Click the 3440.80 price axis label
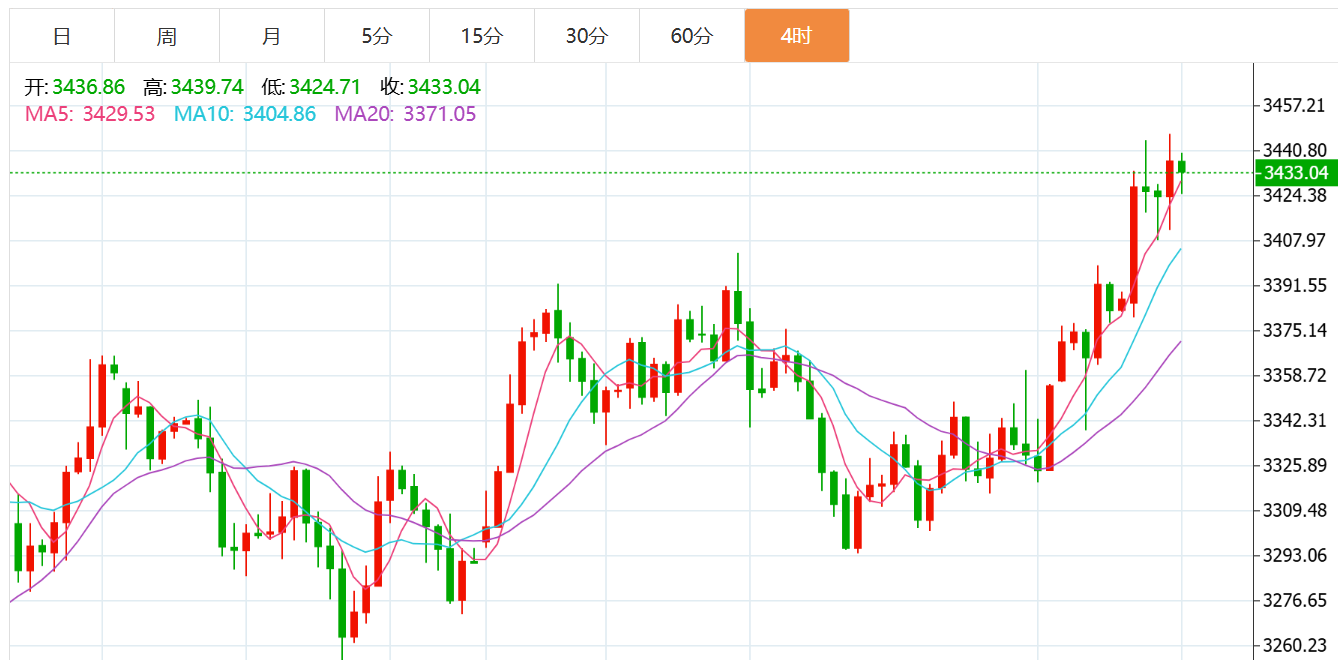The width and height of the screenshot is (1338, 660). pyautogui.click(x=1295, y=150)
